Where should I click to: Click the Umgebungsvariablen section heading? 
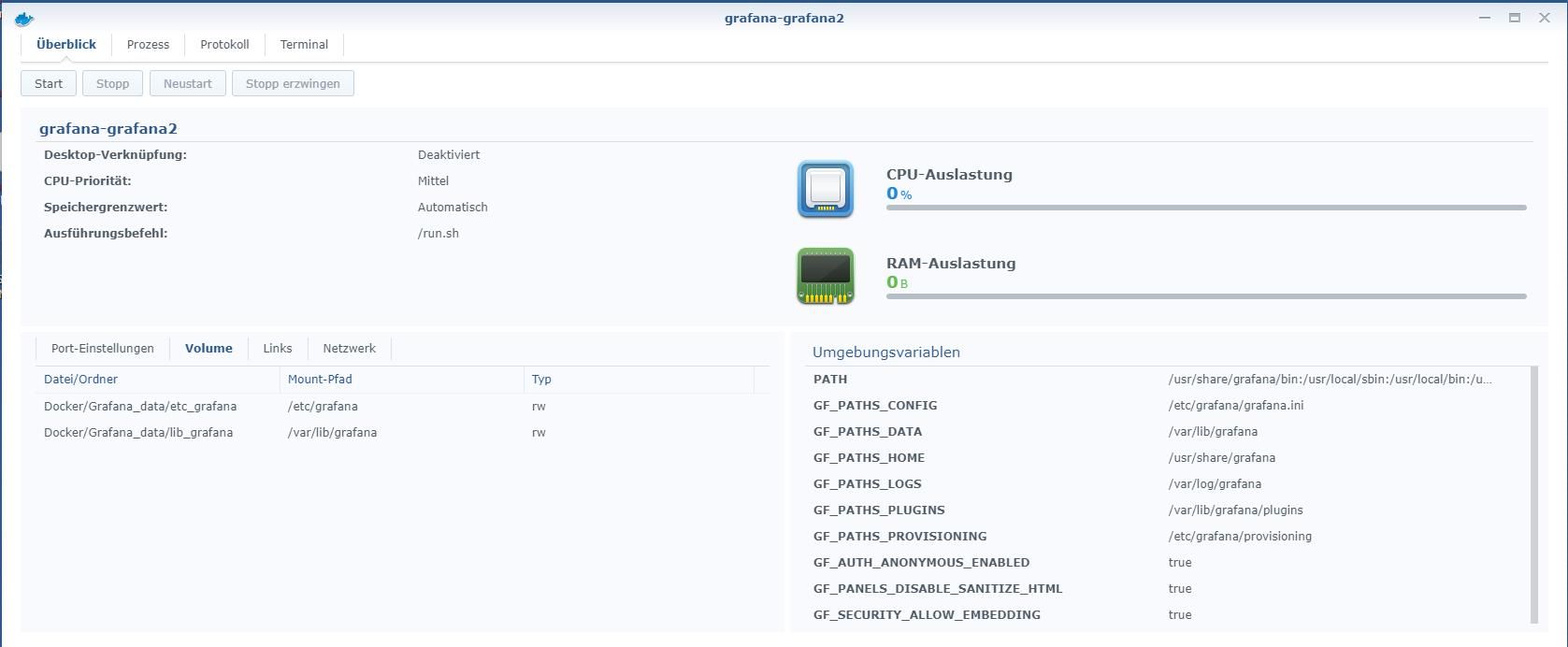(x=886, y=352)
